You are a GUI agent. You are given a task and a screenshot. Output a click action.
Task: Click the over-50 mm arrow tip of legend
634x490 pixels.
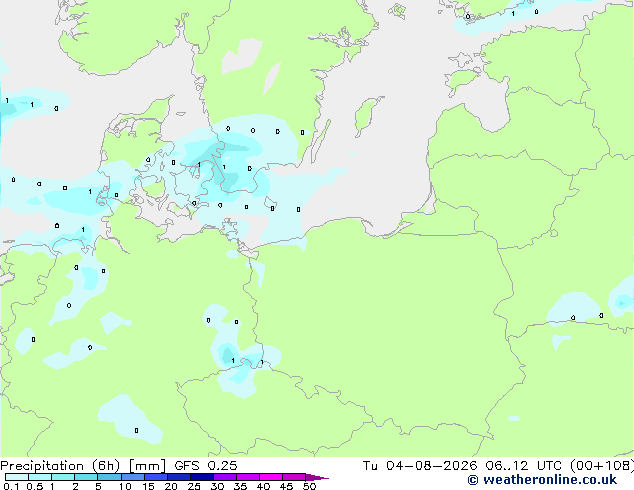tap(317, 478)
